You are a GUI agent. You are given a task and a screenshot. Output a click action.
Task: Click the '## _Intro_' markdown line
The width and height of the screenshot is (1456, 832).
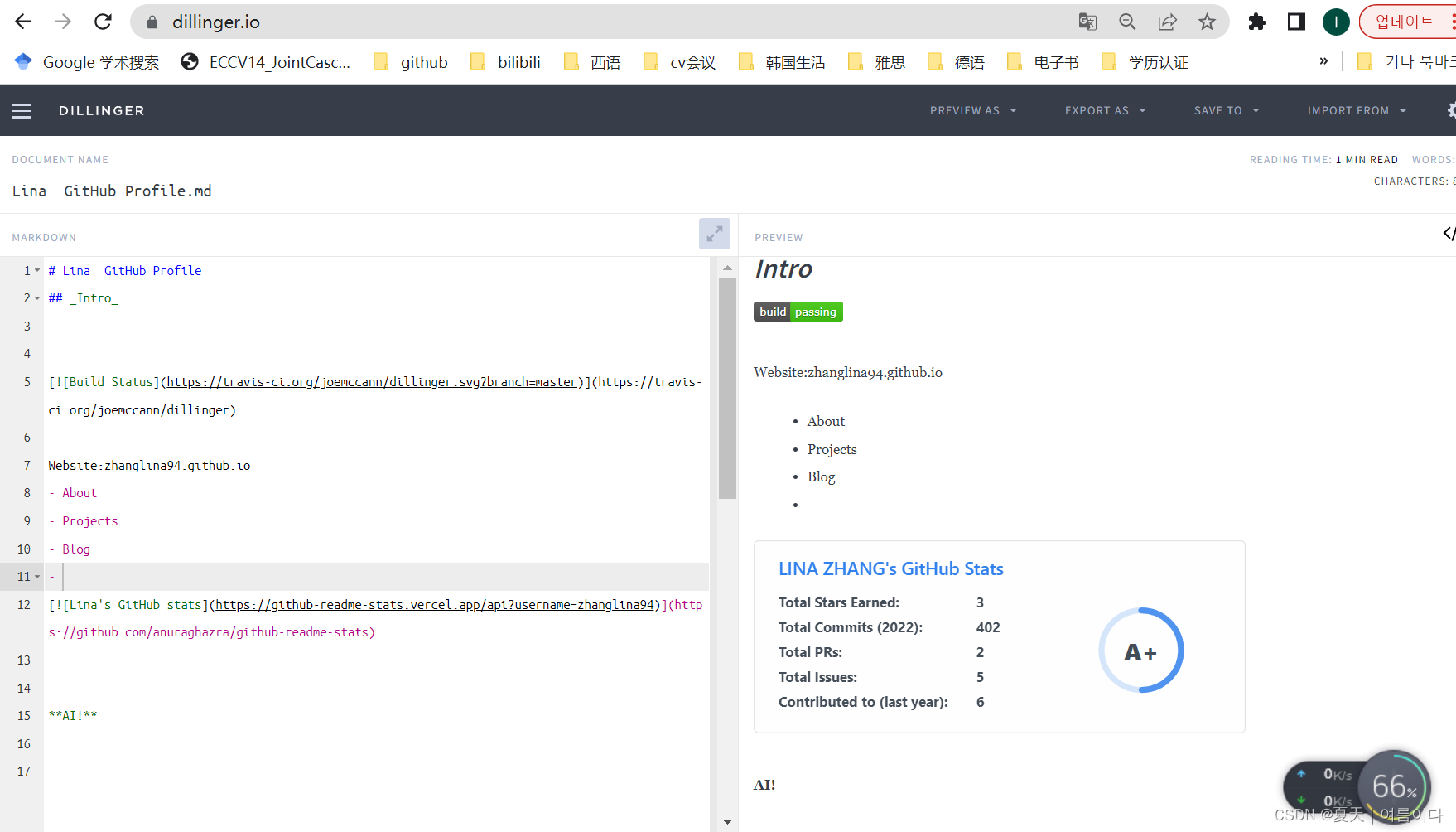tap(83, 298)
